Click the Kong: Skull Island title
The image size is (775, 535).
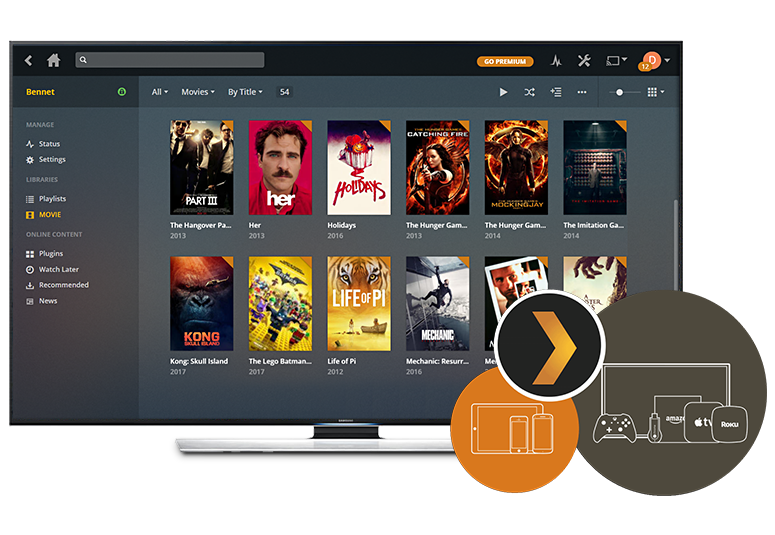pyautogui.click(x=199, y=361)
